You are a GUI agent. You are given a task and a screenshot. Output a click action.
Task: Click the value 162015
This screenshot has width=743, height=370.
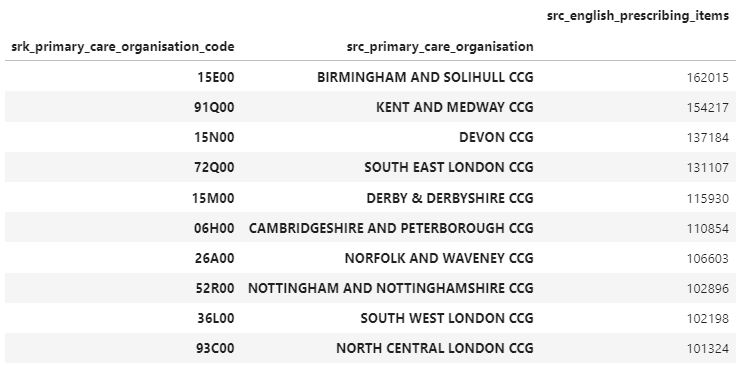(x=707, y=77)
